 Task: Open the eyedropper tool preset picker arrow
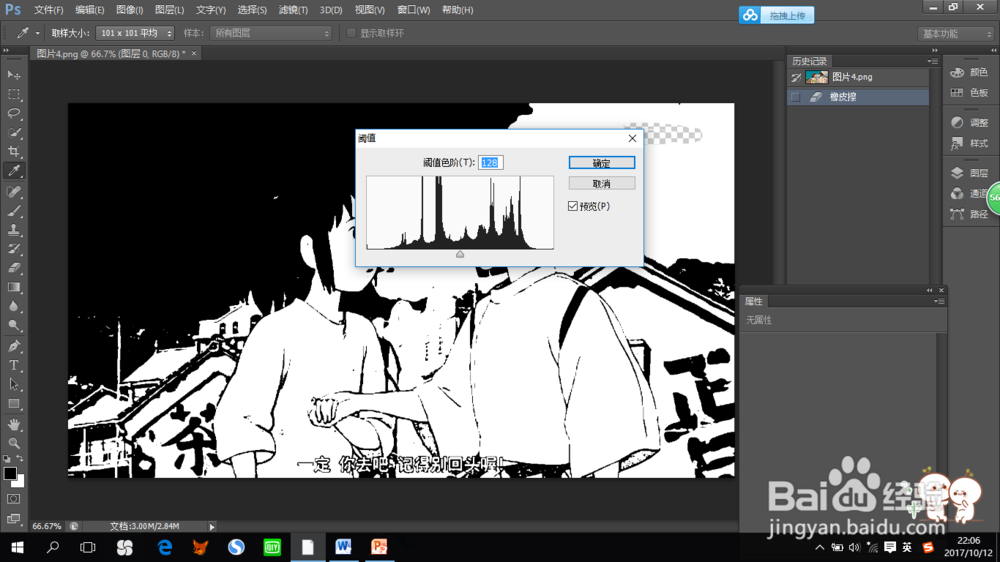38,33
